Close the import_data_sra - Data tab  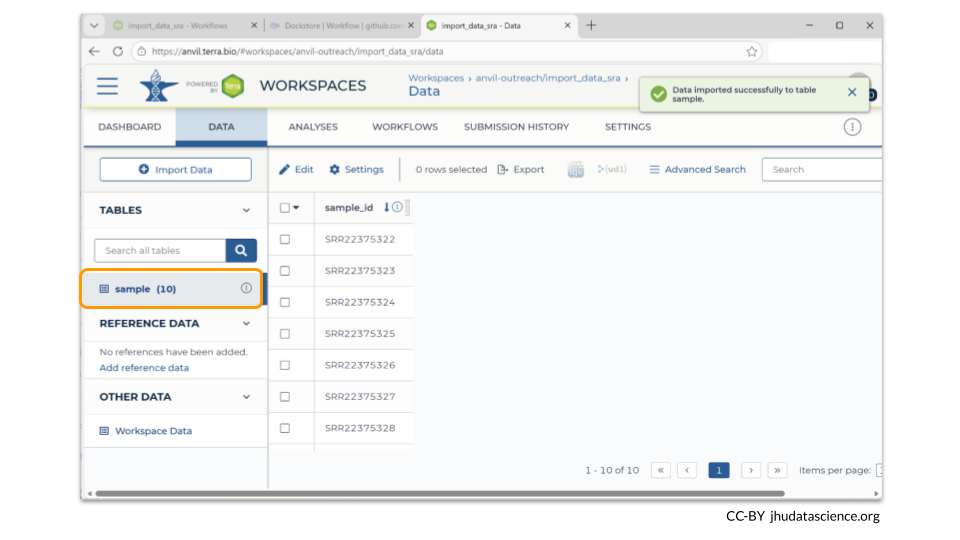[x=568, y=26]
